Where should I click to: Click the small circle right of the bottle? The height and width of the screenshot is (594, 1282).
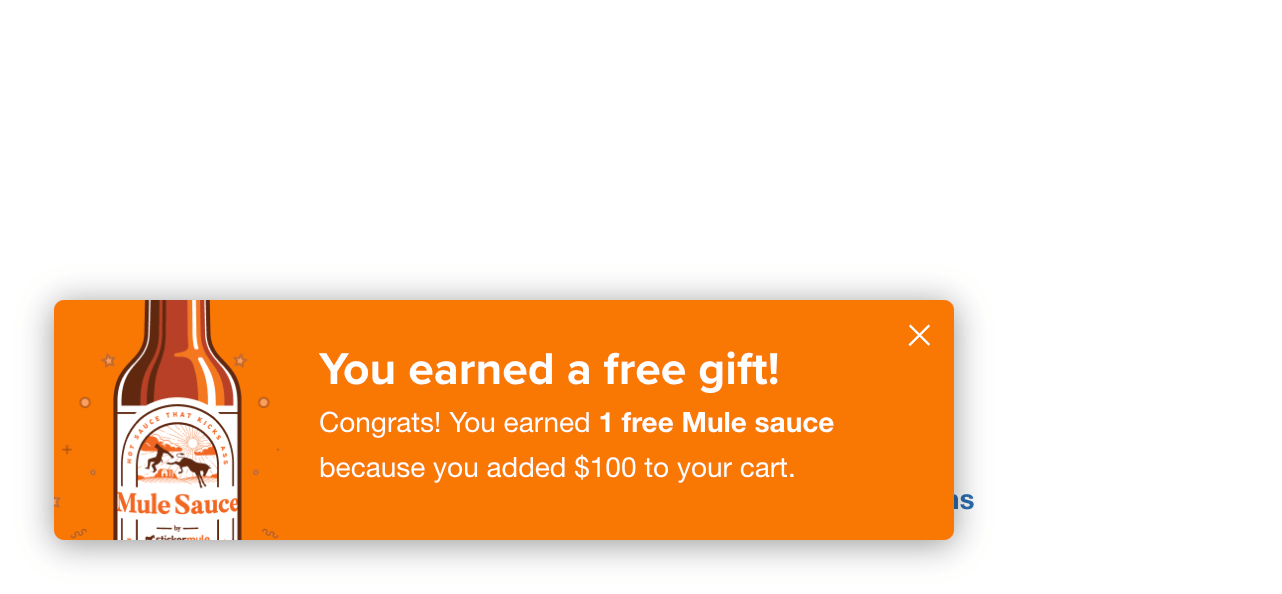264,402
